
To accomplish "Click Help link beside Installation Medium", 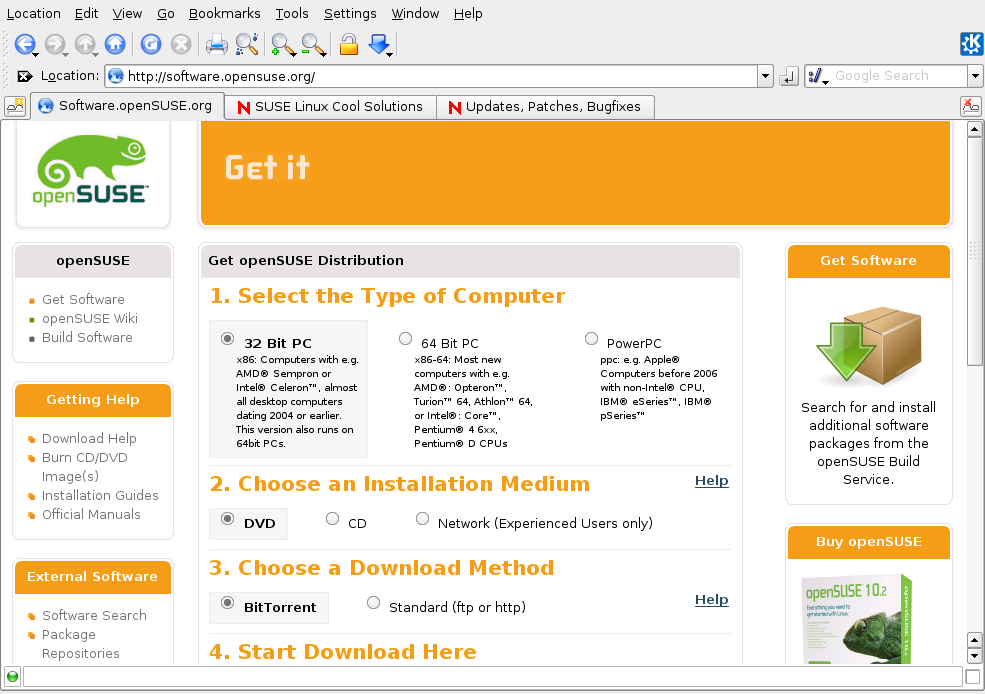I will pyautogui.click(x=711, y=481).
